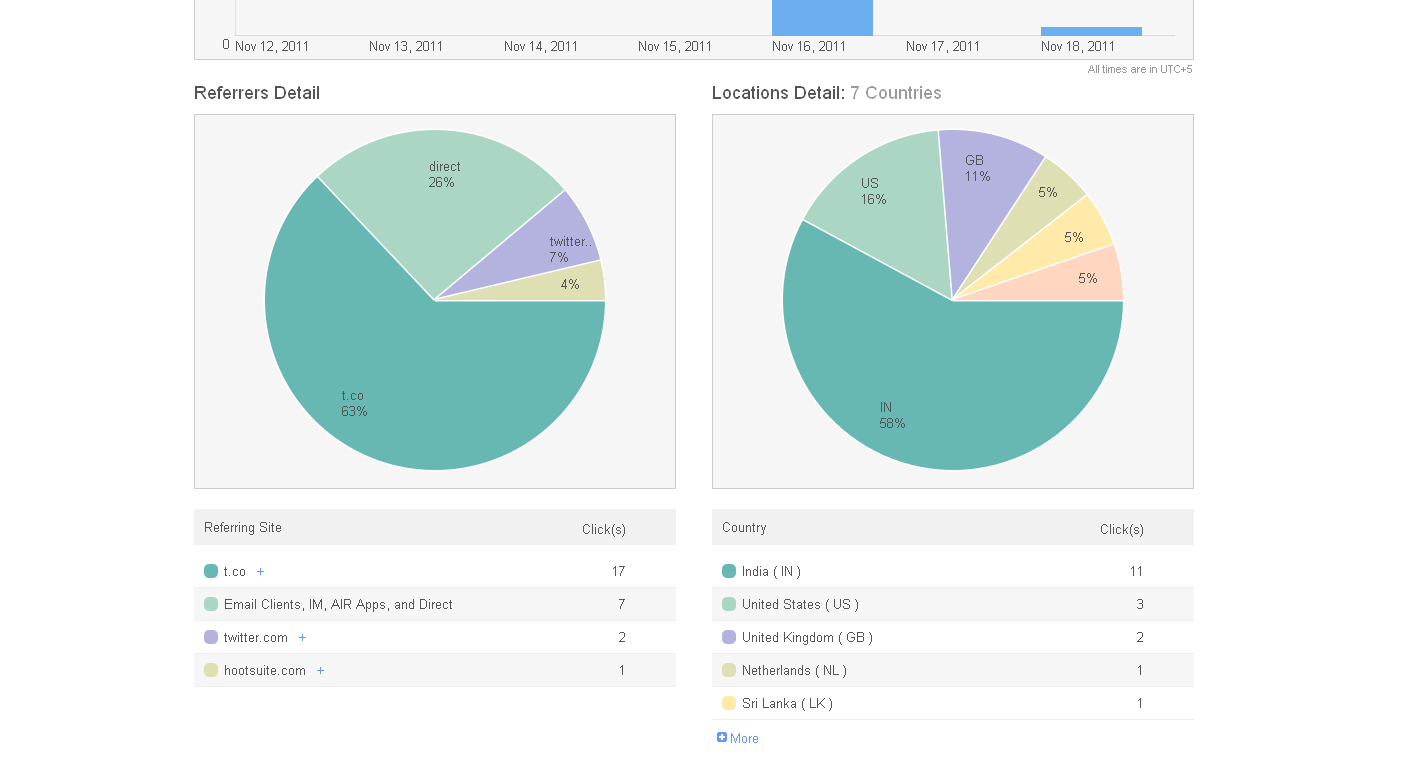Screen dimensions: 1404x767
Task: Click 'Nov 17, 2011' axis label
Action: point(943,47)
